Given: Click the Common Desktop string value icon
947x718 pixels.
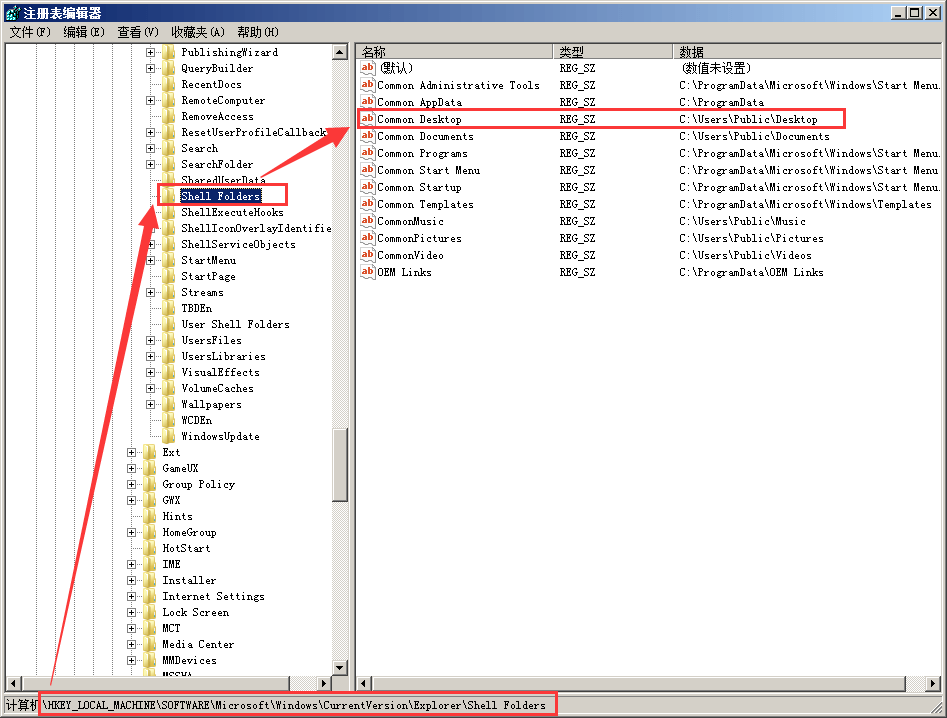Looking at the screenshot, I should pos(367,120).
